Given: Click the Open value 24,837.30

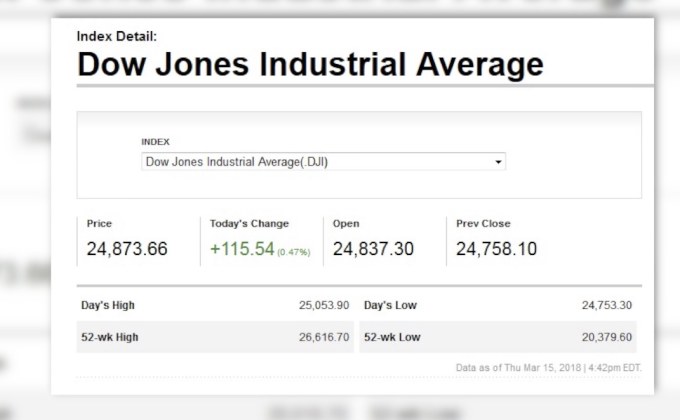Looking at the screenshot, I should (x=373, y=249).
